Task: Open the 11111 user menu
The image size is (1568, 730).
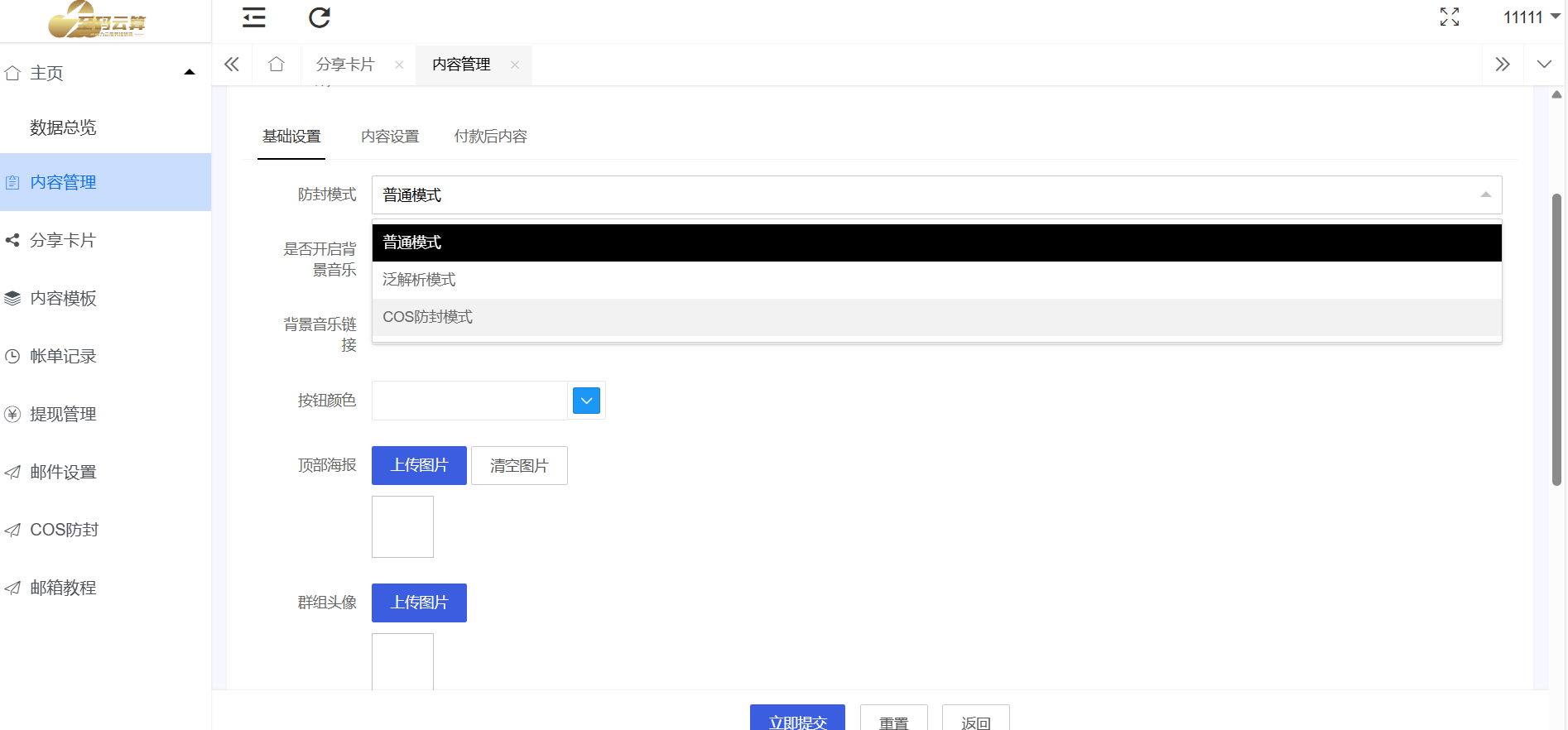Action: [x=1532, y=17]
